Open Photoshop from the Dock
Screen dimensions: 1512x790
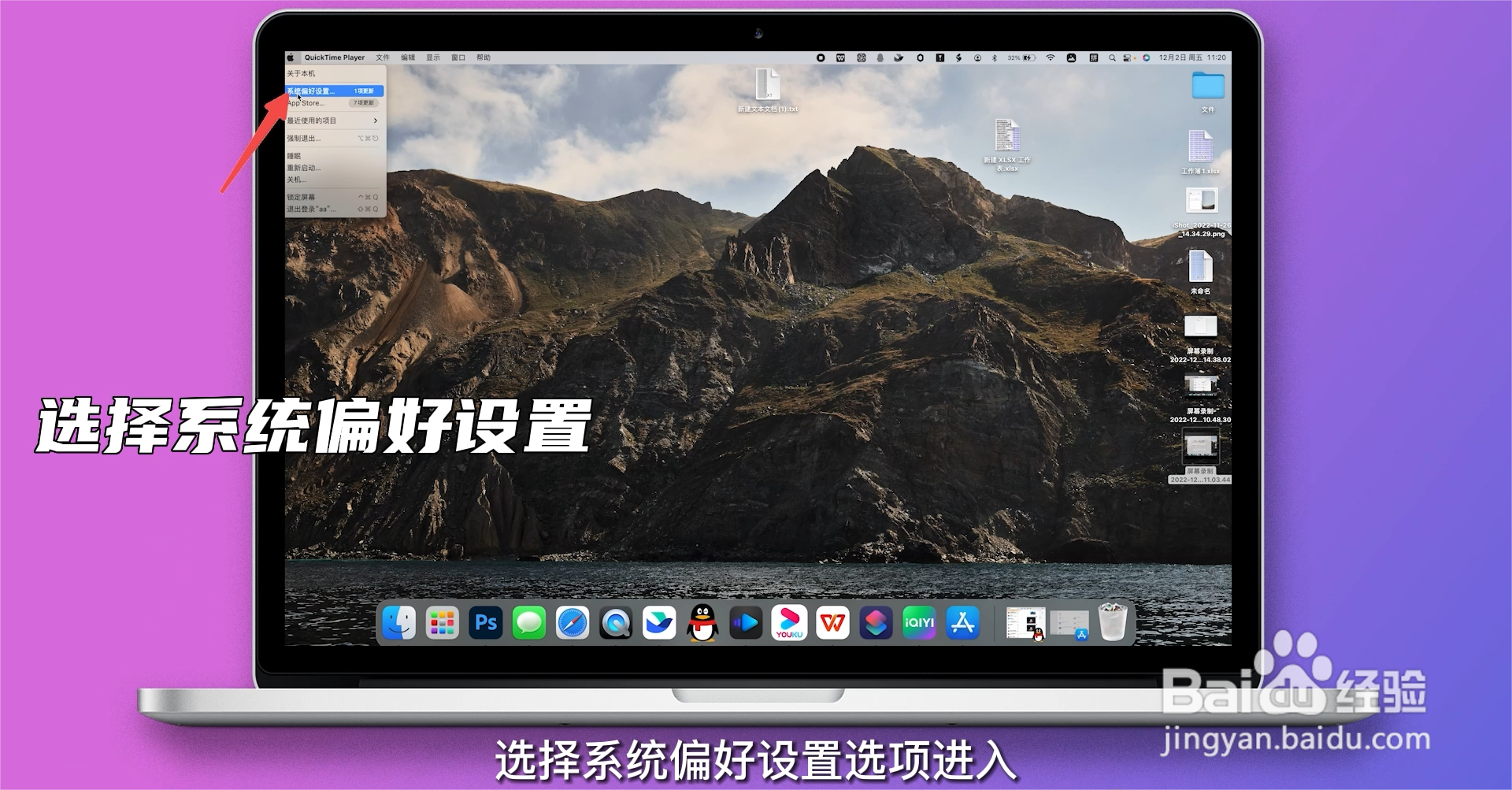click(x=486, y=623)
